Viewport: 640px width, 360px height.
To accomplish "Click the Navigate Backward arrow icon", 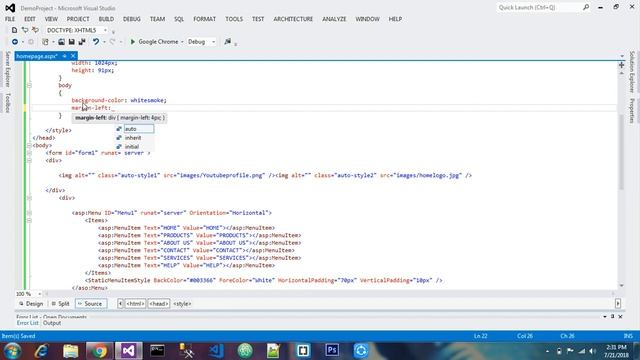I will [15, 42].
